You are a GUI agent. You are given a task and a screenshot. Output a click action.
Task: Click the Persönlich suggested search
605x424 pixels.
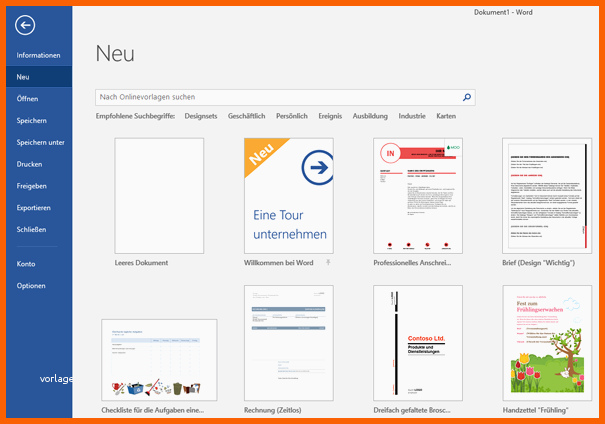[x=292, y=116]
